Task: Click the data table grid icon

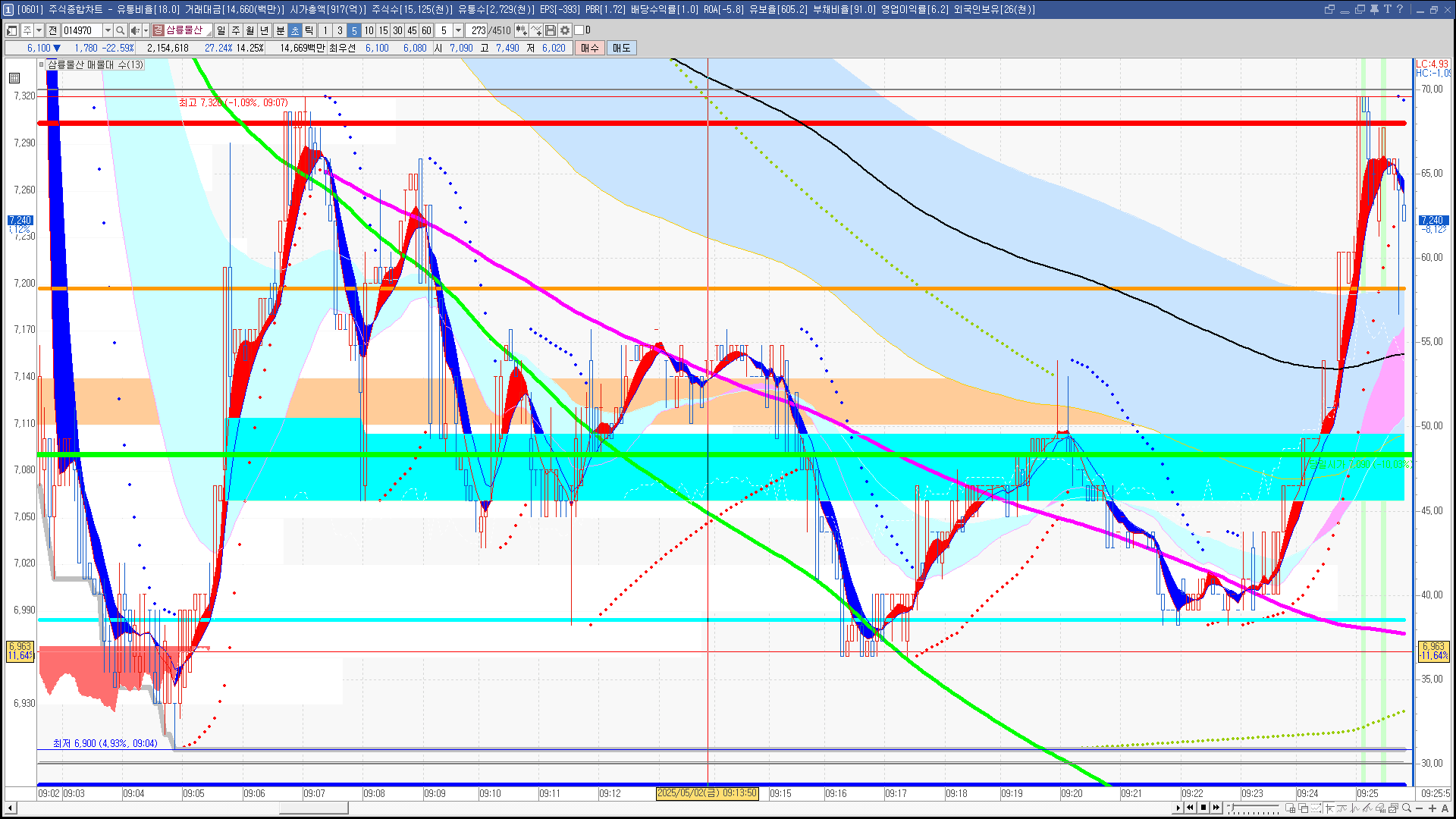Action: pos(14,78)
